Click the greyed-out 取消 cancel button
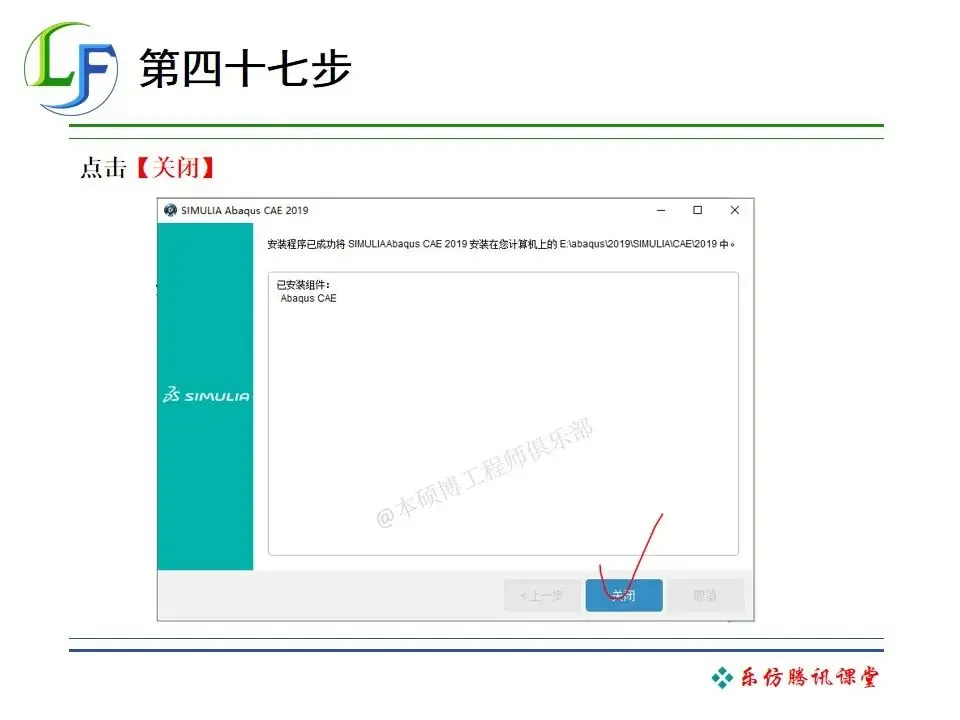The width and height of the screenshot is (960, 720). click(705, 595)
